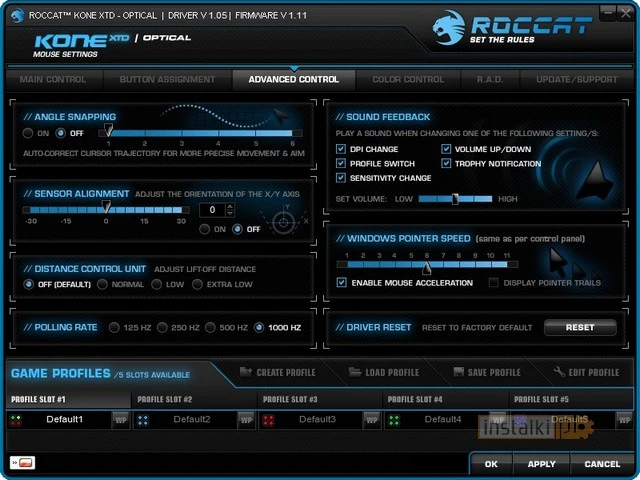Click the sensor alignment value field

tap(212, 210)
